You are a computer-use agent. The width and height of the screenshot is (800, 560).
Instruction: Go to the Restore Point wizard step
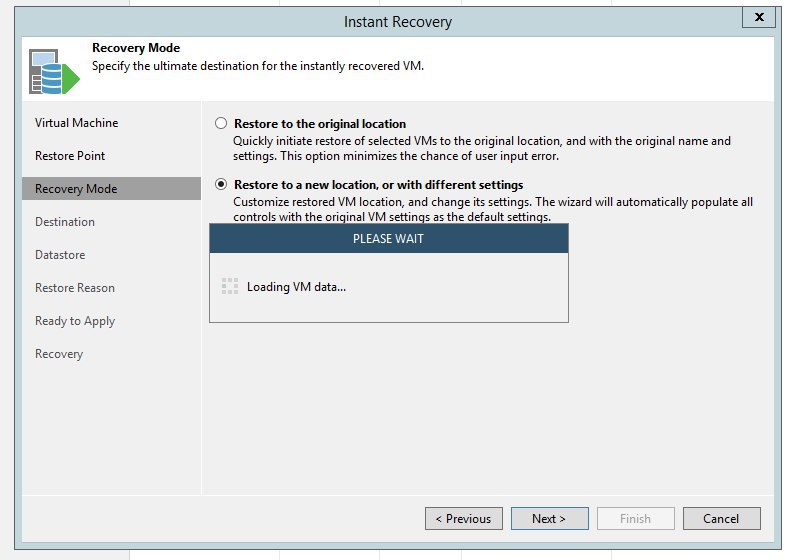coord(70,156)
